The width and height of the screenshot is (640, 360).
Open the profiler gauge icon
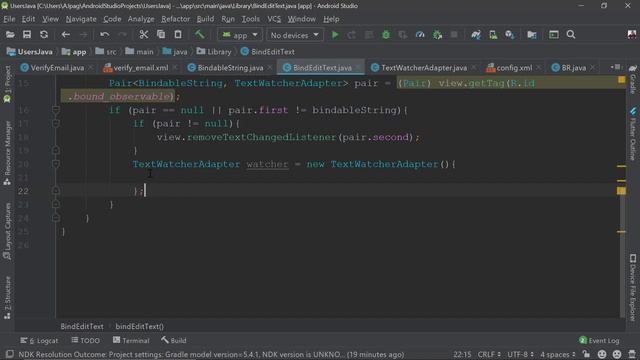point(420,35)
